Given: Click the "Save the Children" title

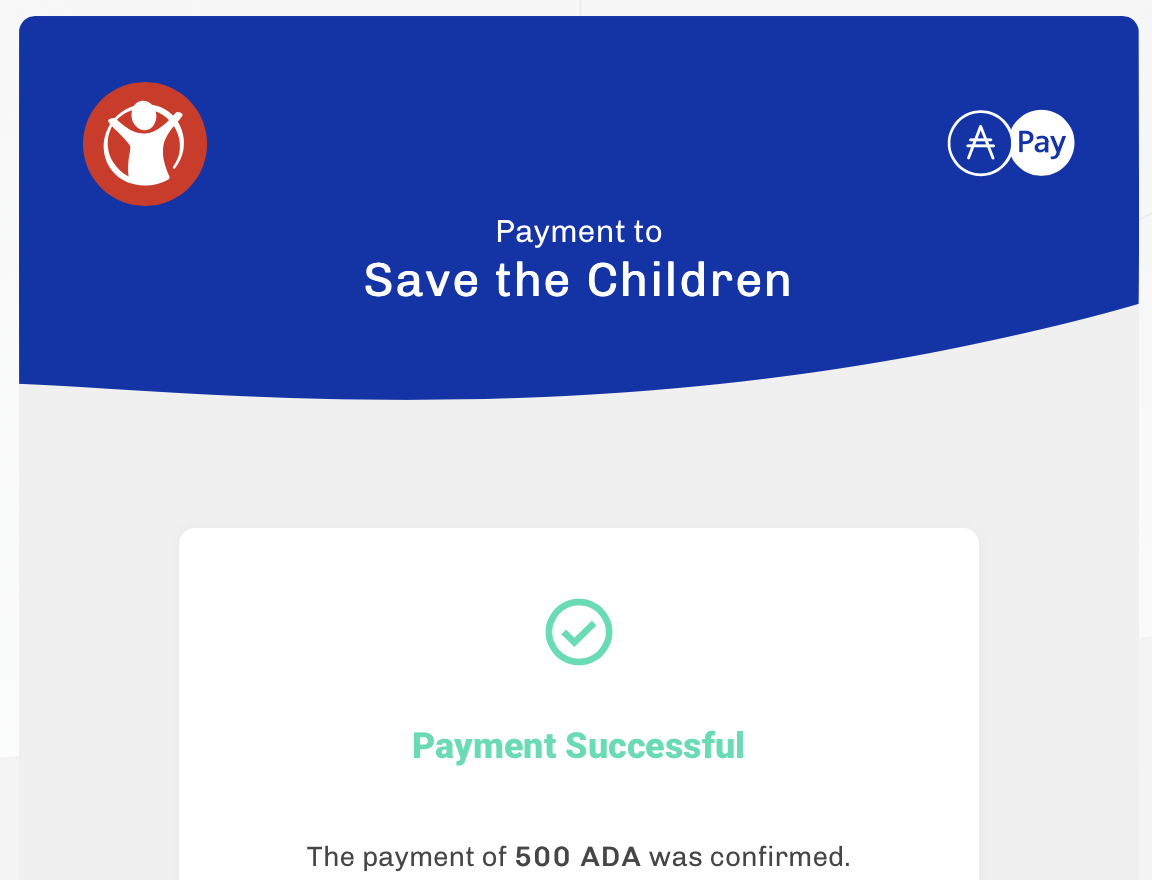Looking at the screenshot, I should coord(578,280).
